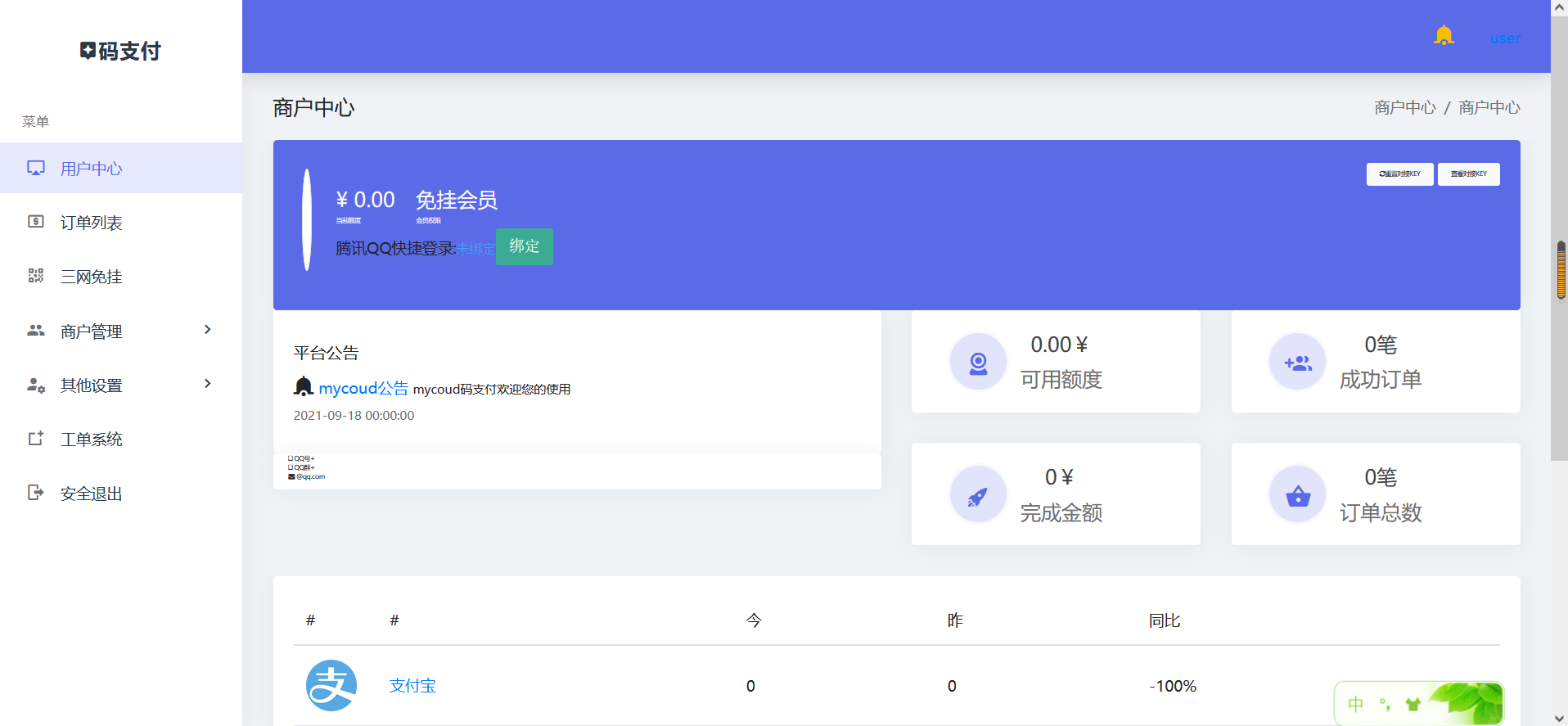Toggle input method 中 language mode
1568x726 pixels.
click(1356, 704)
